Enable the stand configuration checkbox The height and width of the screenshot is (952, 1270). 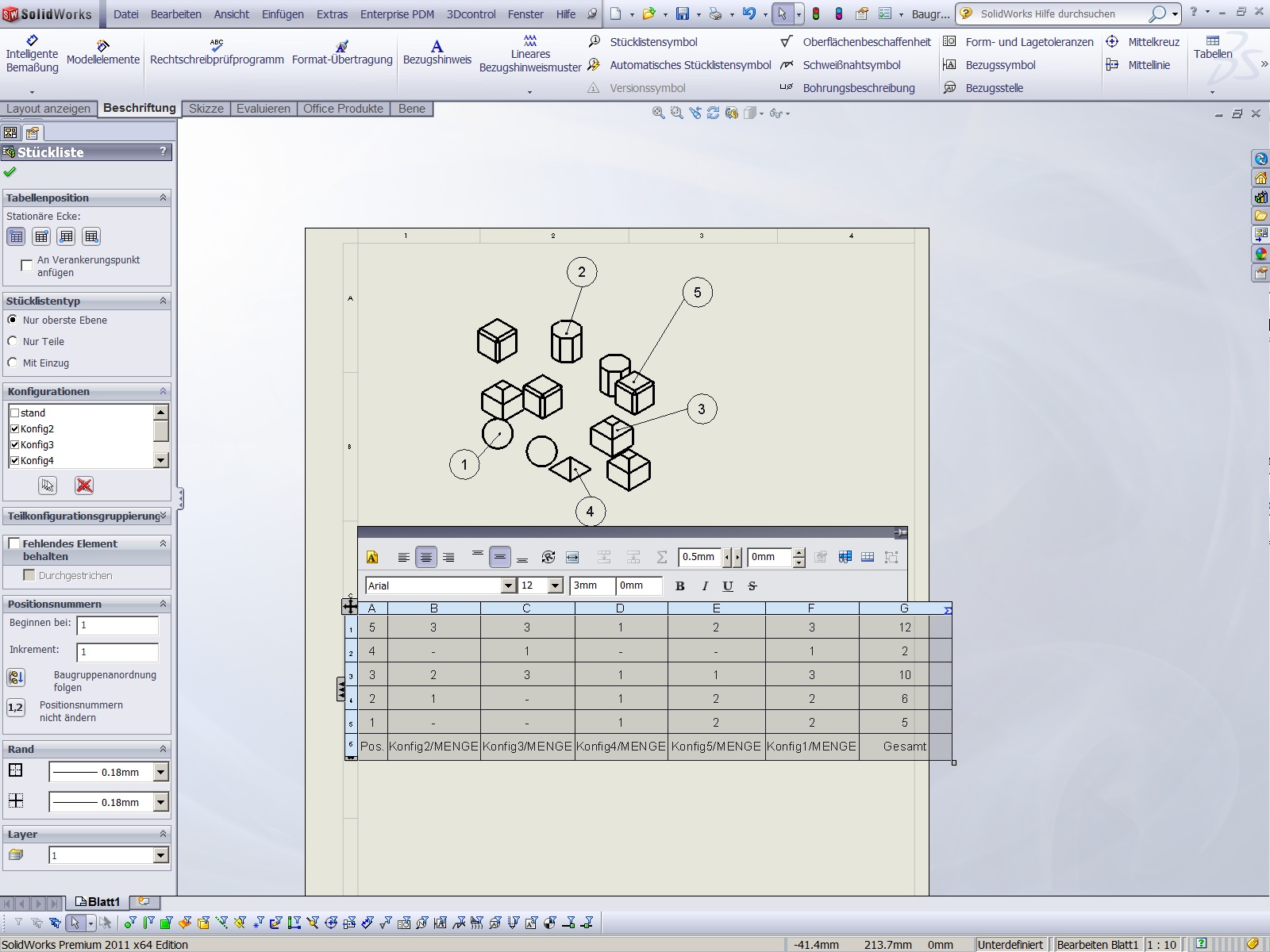[14, 413]
